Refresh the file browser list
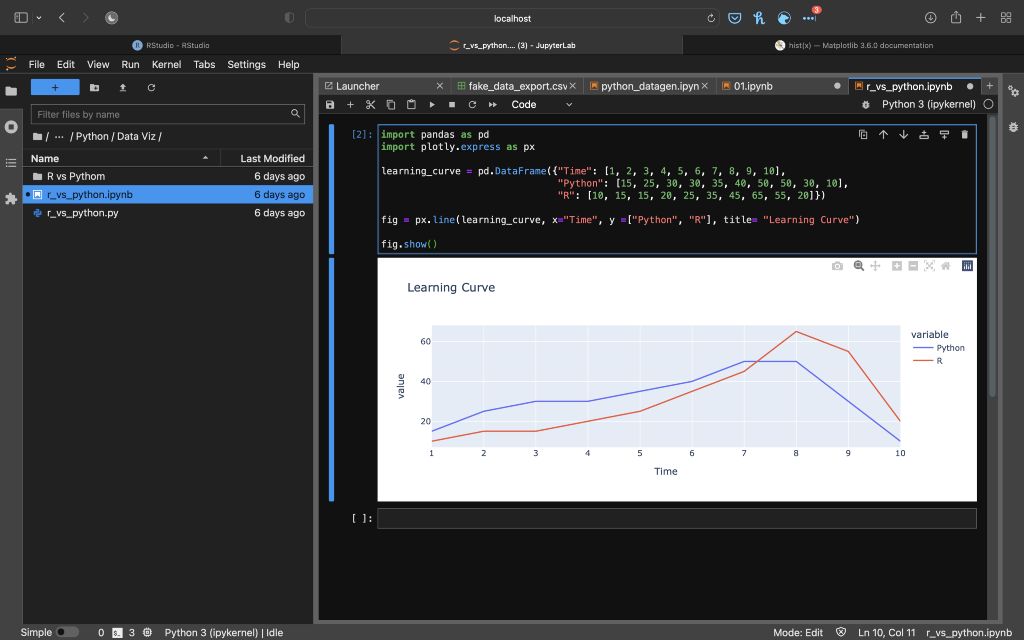This screenshot has height=640, width=1024. coord(152,88)
